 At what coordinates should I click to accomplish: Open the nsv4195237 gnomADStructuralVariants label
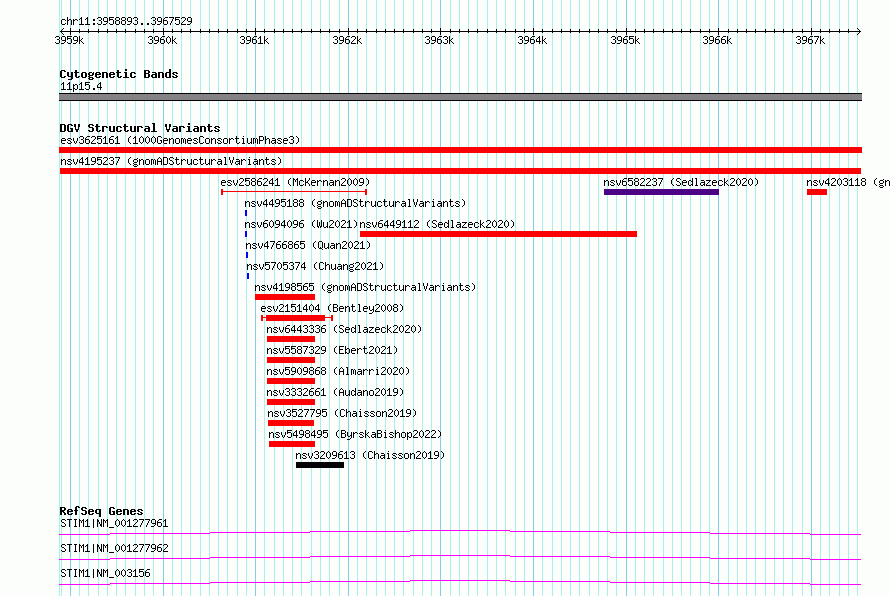pyautogui.click(x=171, y=161)
